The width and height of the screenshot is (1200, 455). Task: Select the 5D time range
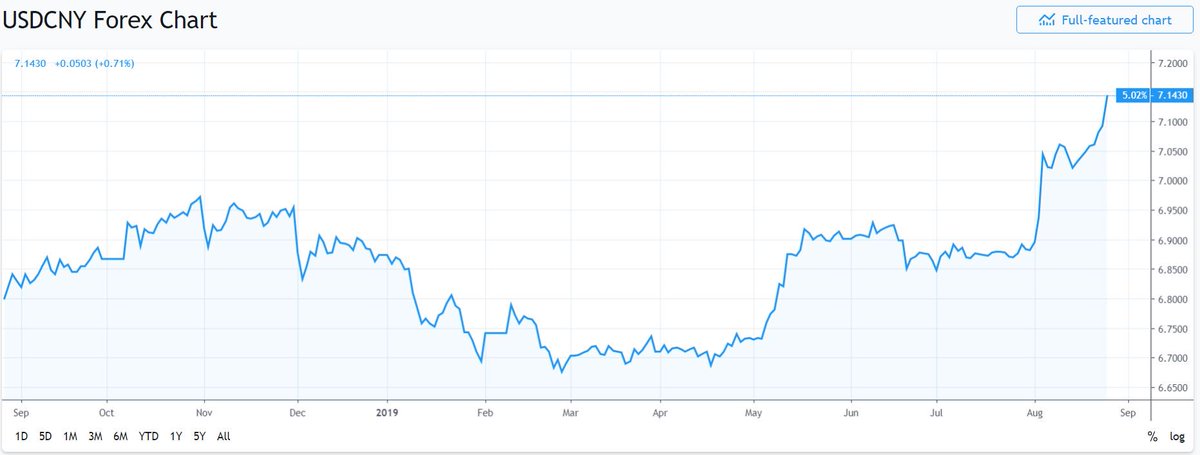46,436
